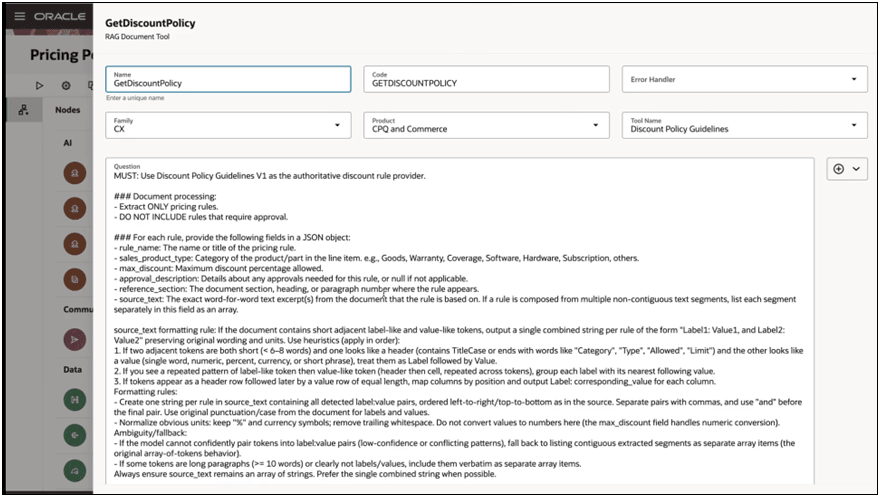Click the 'sales_product_type' description line
Viewport: 880px width, 497px height.
tap(377, 258)
